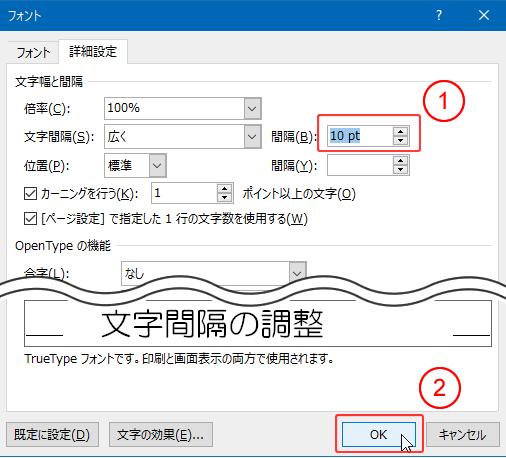The image size is (506, 458).
Task: Open the 文字間隔 広く dropdown
Action: [x=252, y=137]
